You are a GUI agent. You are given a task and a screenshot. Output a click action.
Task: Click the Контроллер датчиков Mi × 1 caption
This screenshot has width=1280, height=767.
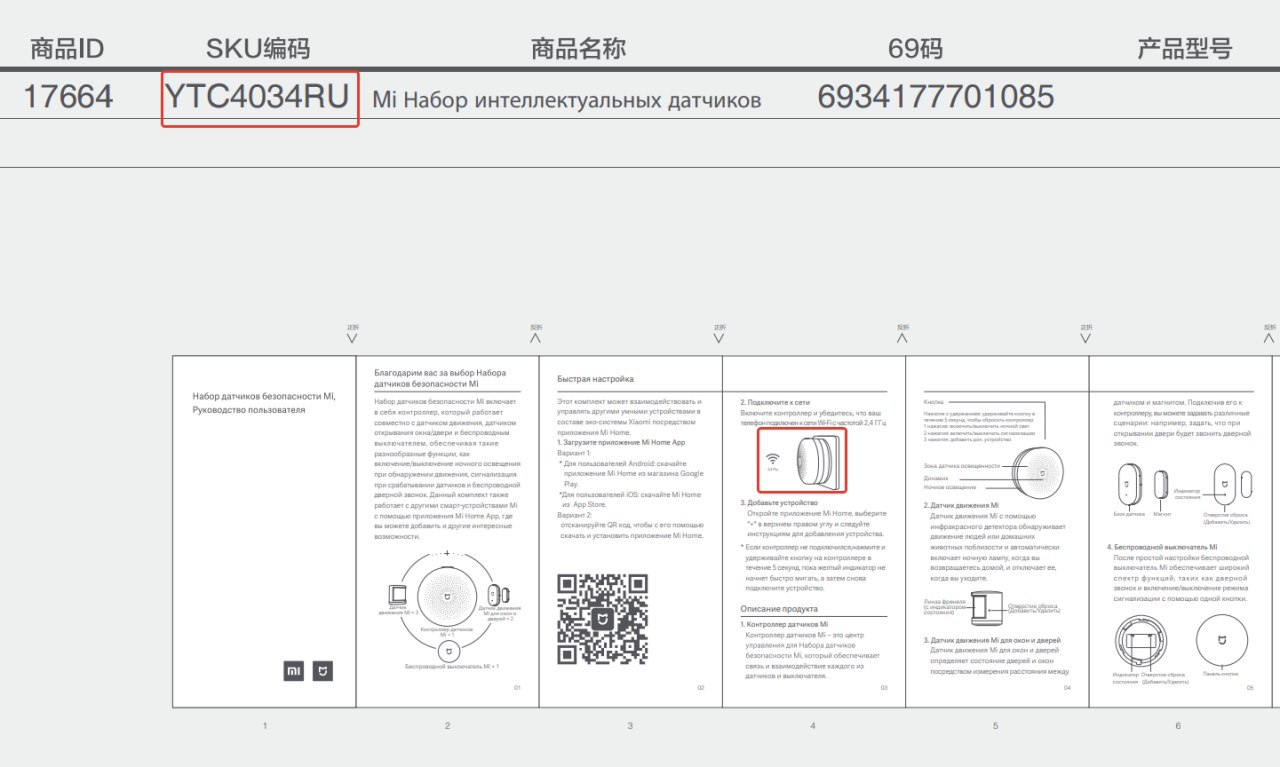[447, 632]
